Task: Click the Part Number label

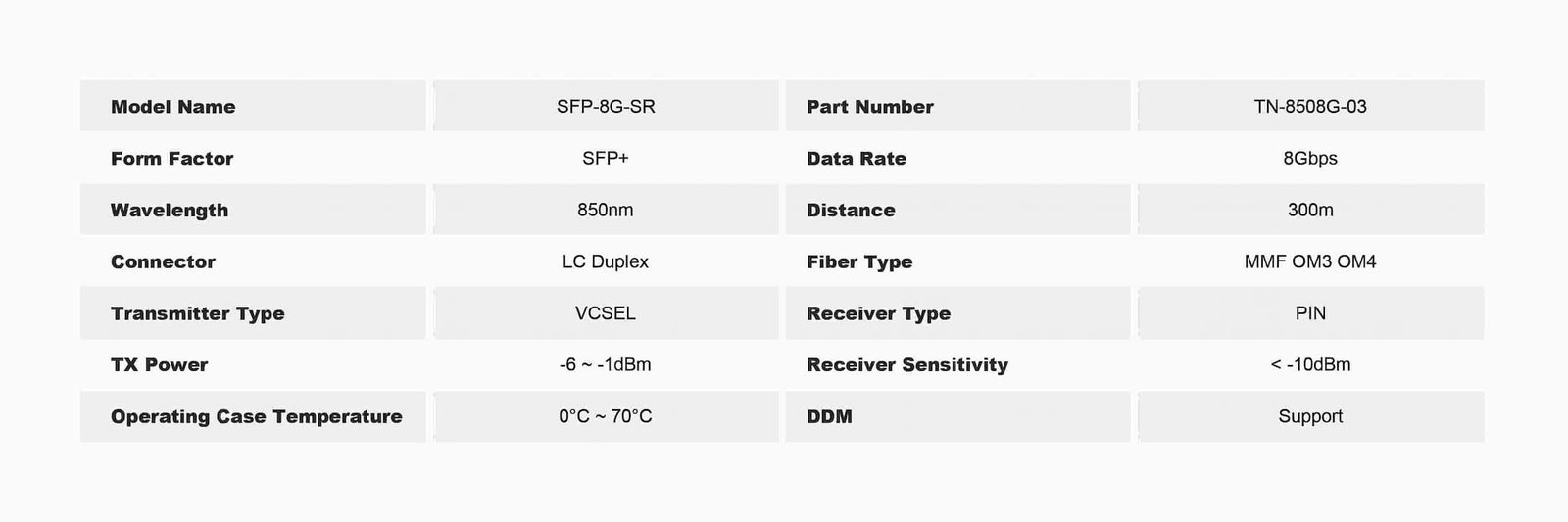Action: coord(869,107)
